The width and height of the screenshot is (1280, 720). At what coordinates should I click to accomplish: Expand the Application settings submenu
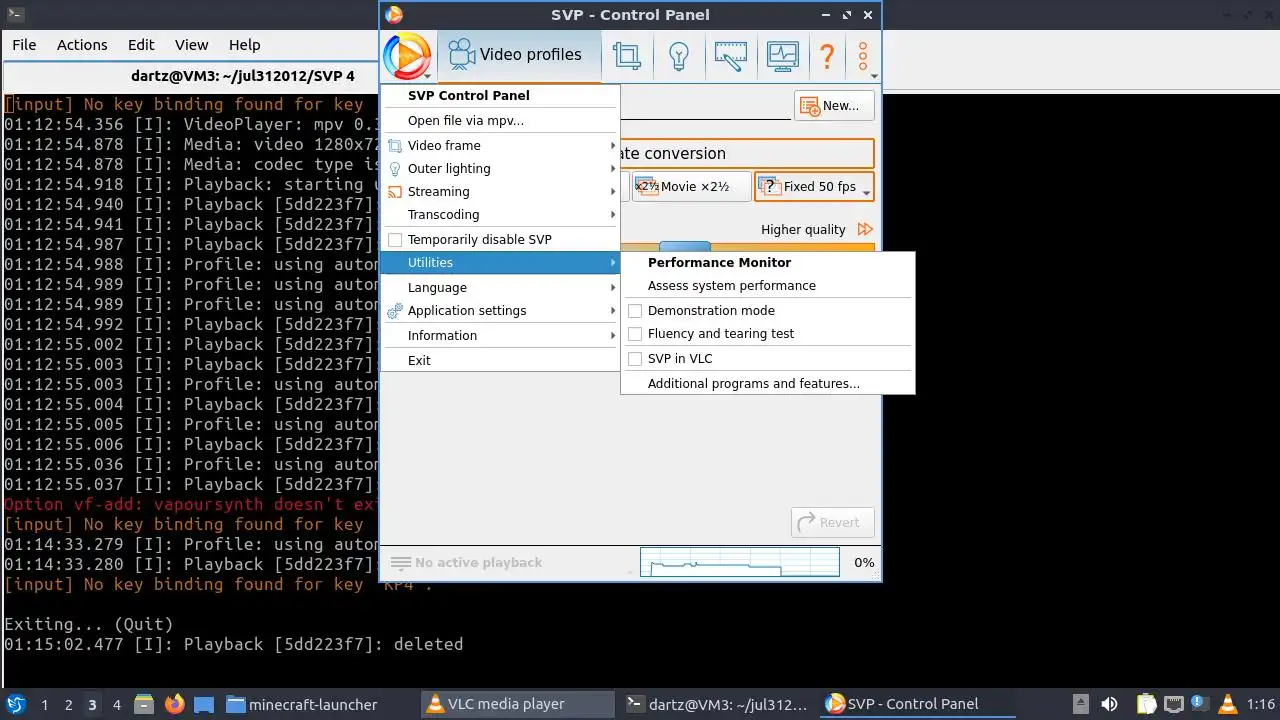pos(500,311)
